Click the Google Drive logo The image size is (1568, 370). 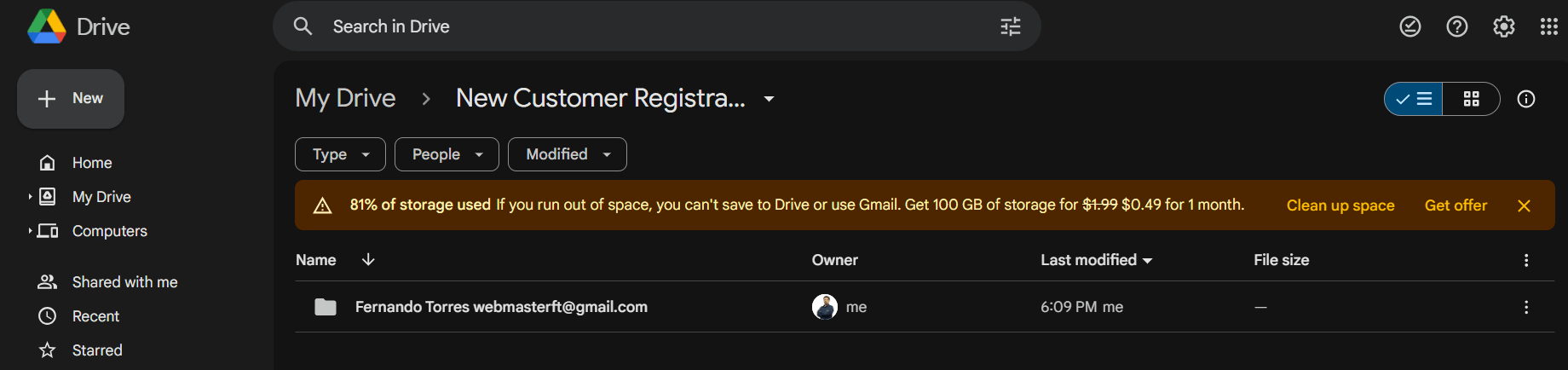(x=47, y=26)
